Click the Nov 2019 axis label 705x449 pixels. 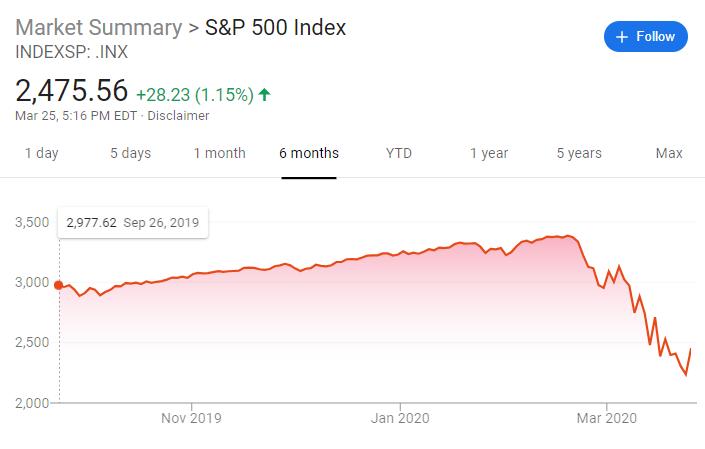(x=191, y=418)
